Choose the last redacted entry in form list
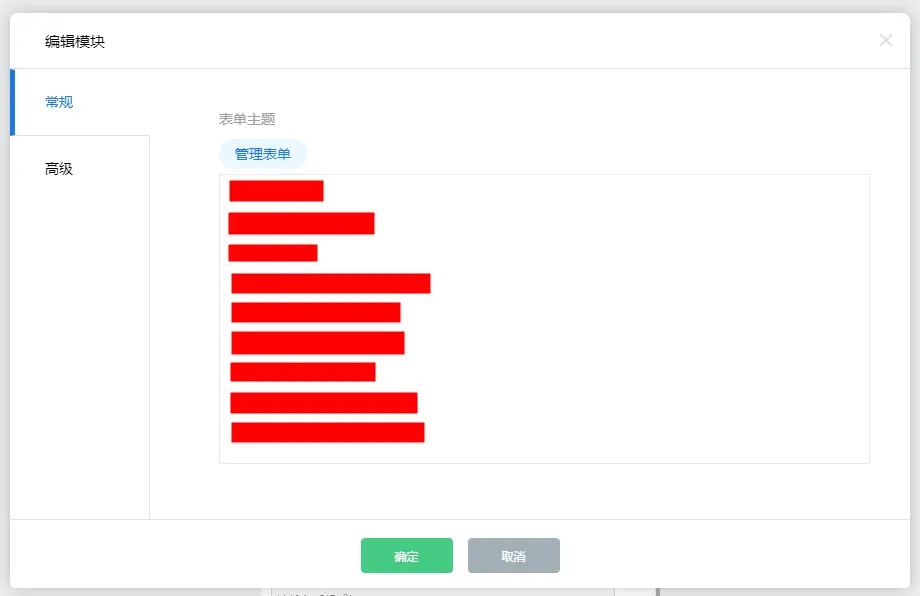920x596 pixels. point(328,432)
